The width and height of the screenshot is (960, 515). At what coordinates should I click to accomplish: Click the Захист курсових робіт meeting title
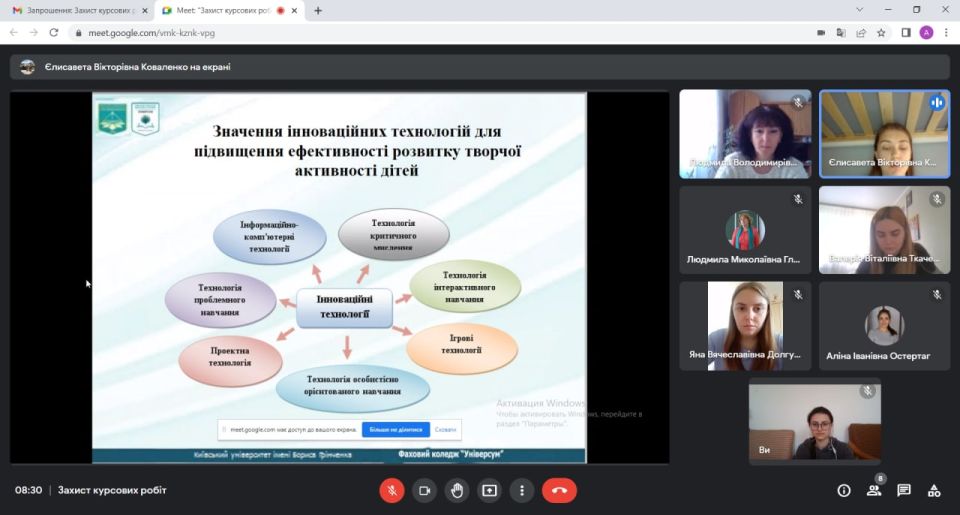click(112, 490)
